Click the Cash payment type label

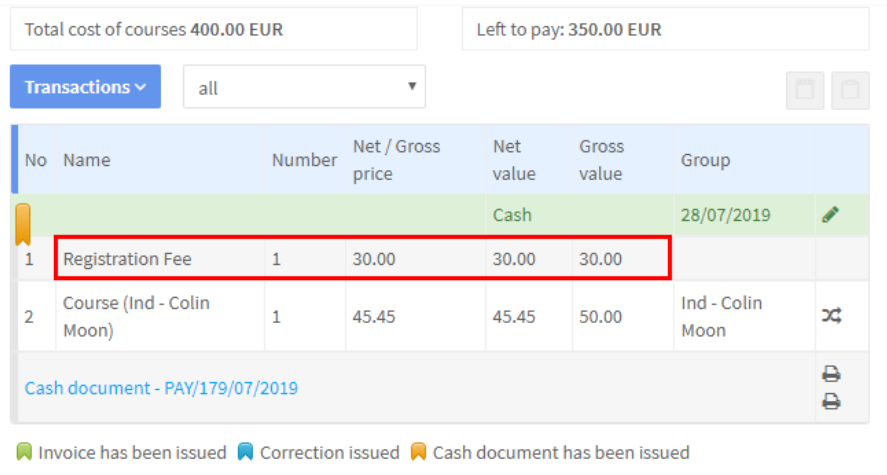[512, 215]
